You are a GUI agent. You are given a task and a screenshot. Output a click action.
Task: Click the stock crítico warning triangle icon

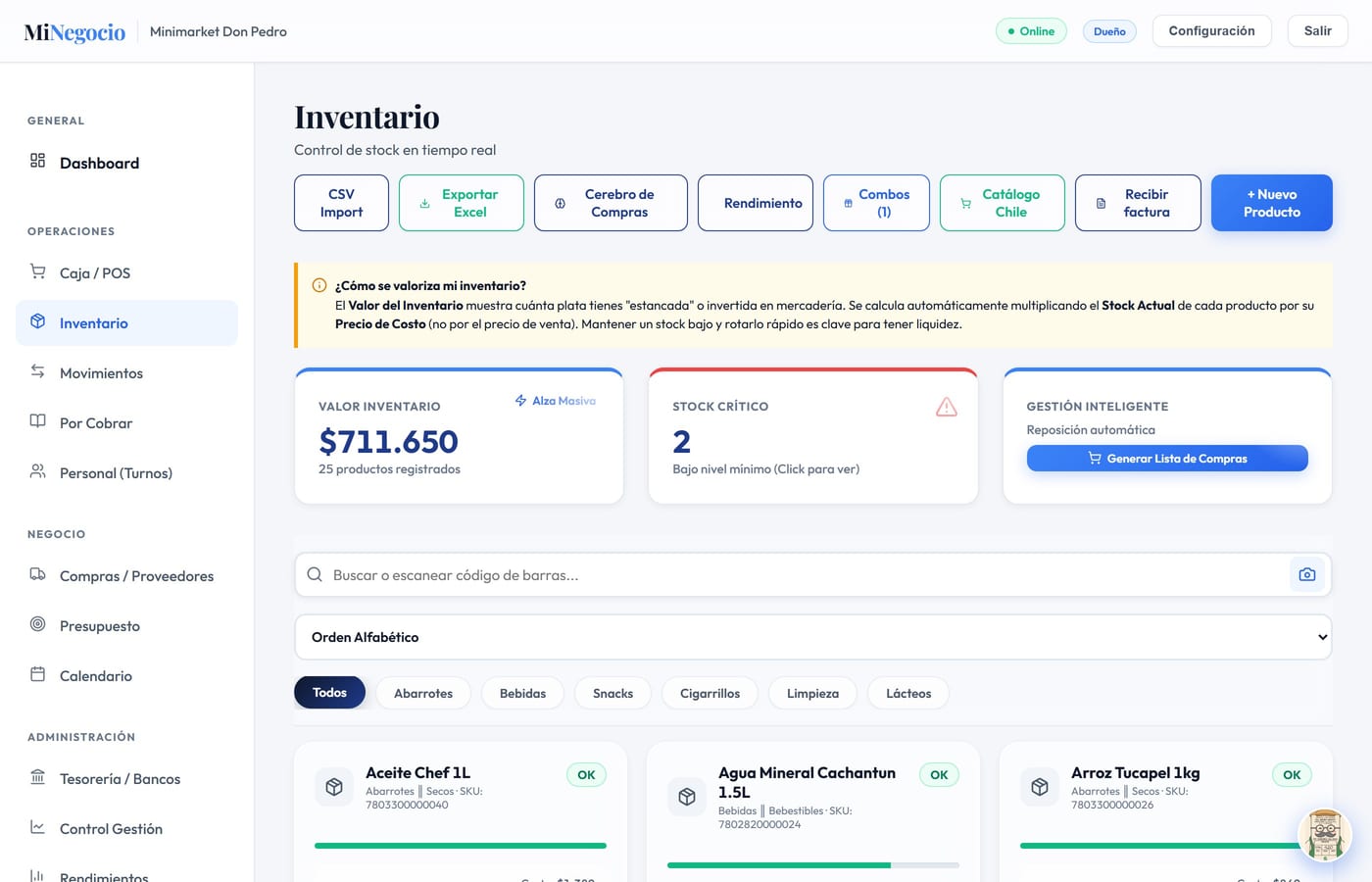[946, 407]
